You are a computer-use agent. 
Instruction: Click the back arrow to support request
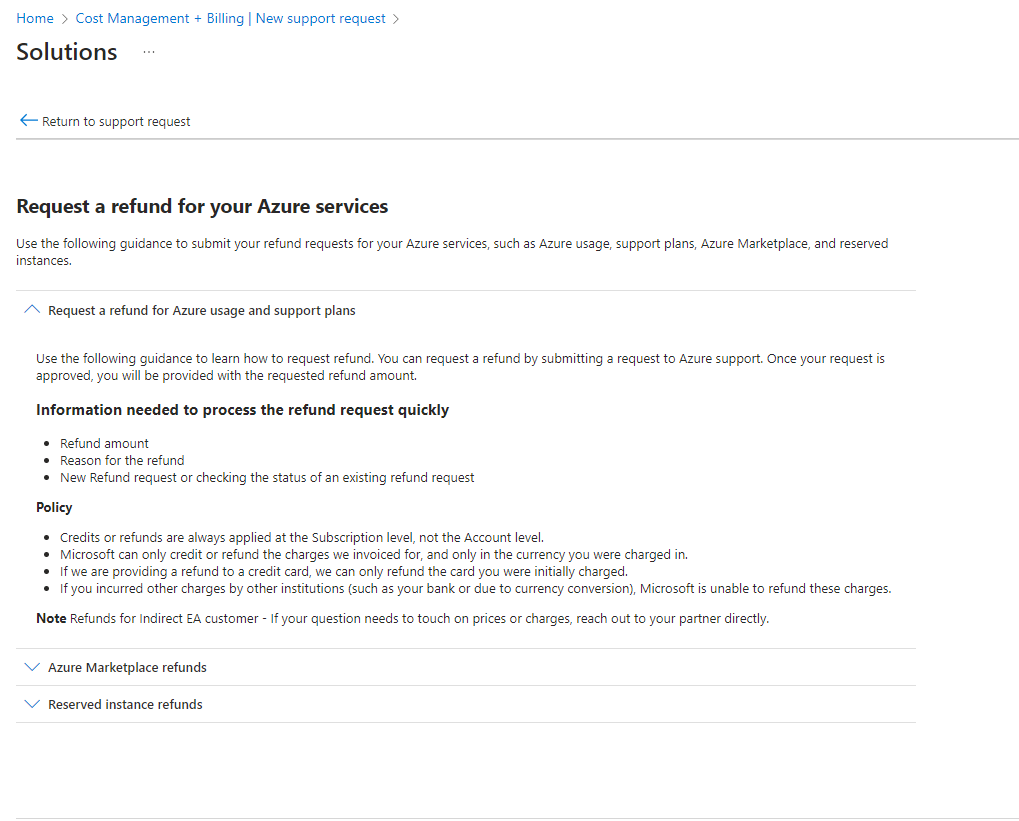28,121
